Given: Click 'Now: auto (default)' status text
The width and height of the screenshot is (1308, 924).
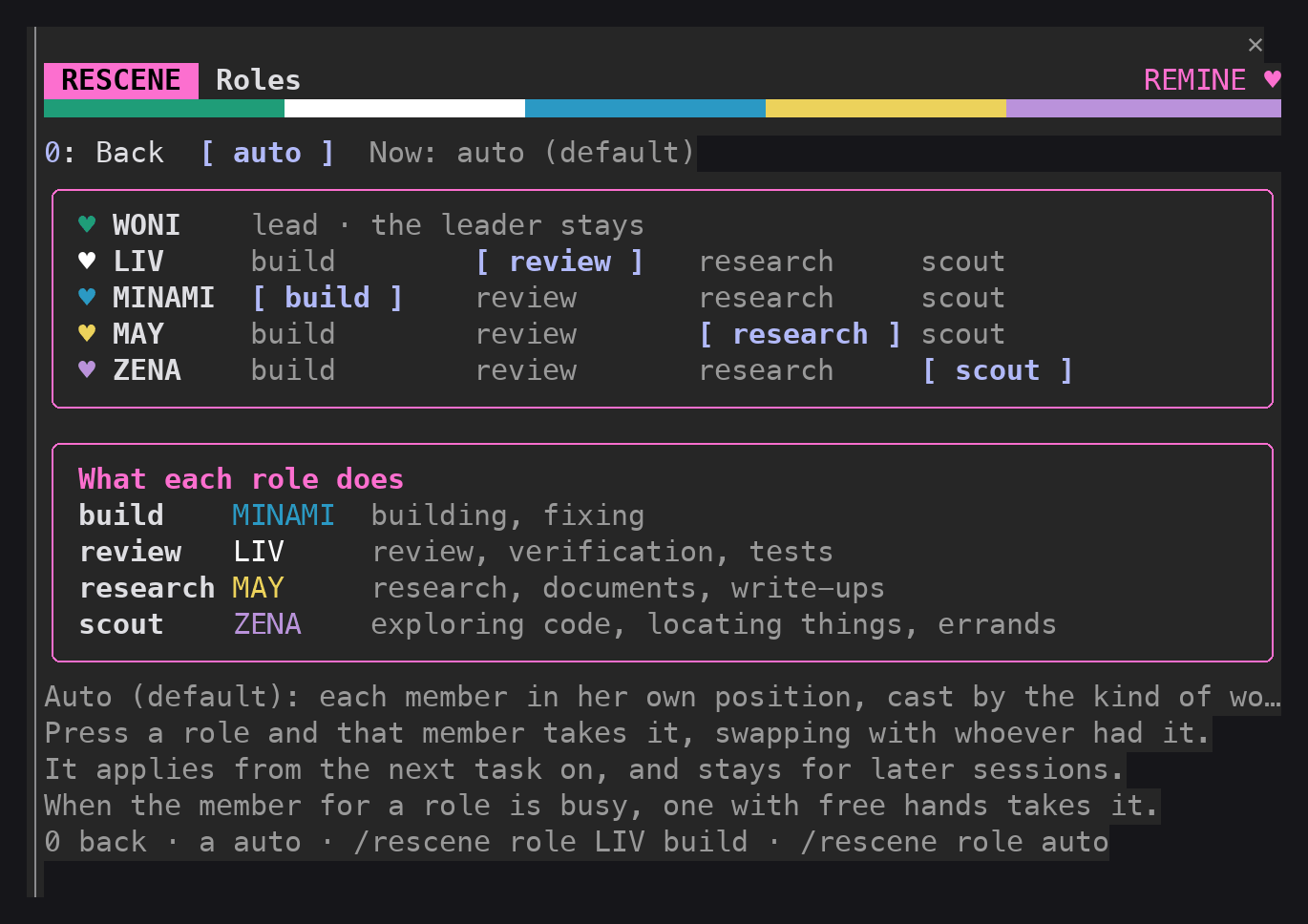Looking at the screenshot, I should (532, 153).
